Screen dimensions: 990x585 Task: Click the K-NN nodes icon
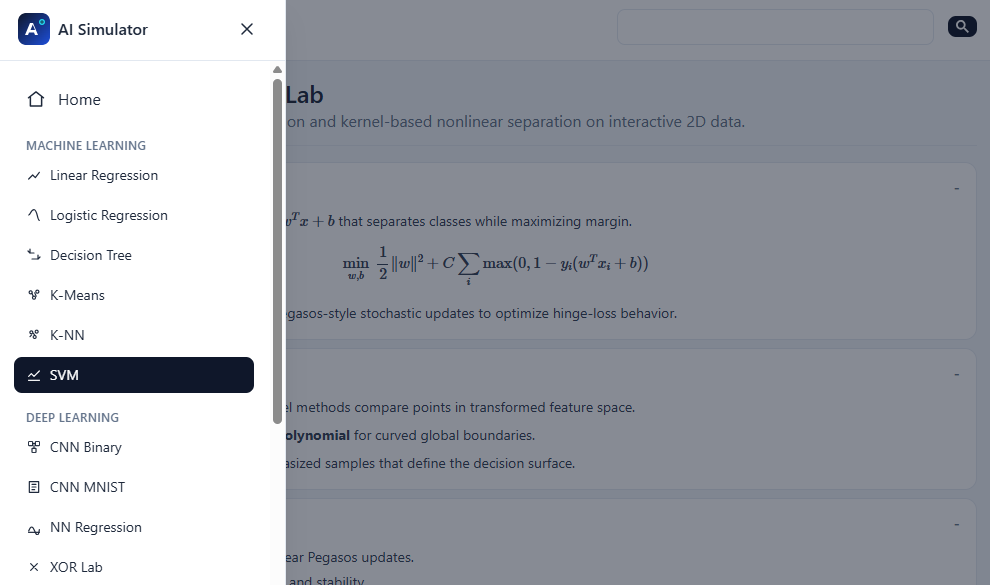tap(33, 335)
